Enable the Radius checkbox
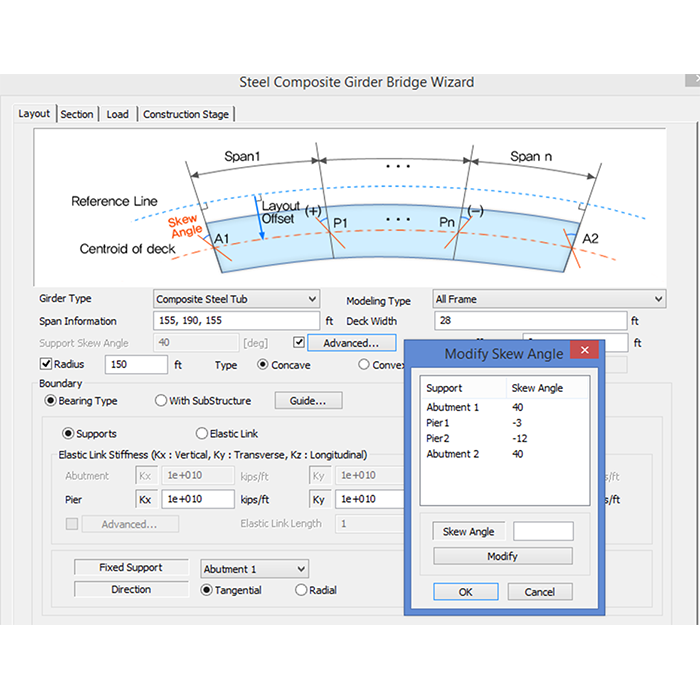Image resolution: width=700 pixels, height=700 pixels. coord(46,365)
